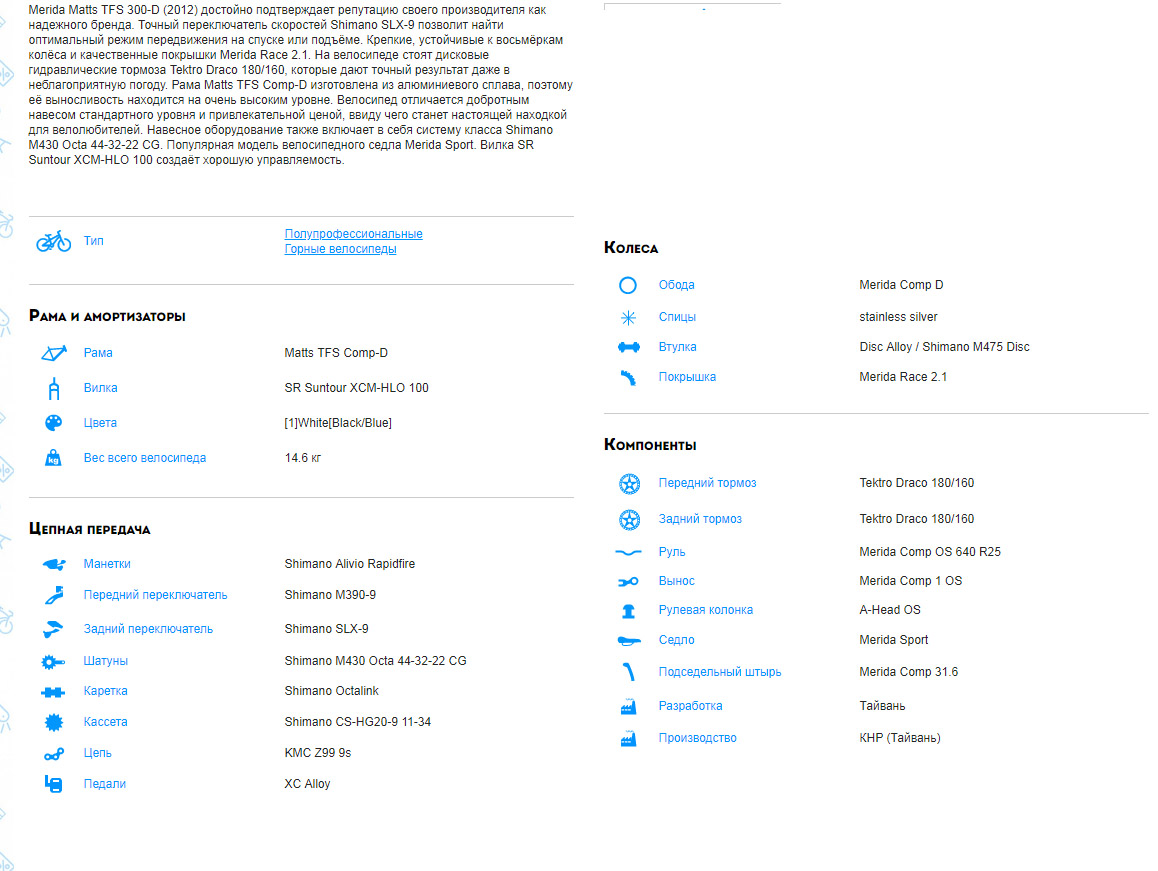1158x871 pixels.
Task: Click the value Merida Race 2.1
Action: click(x=903, y=377)
